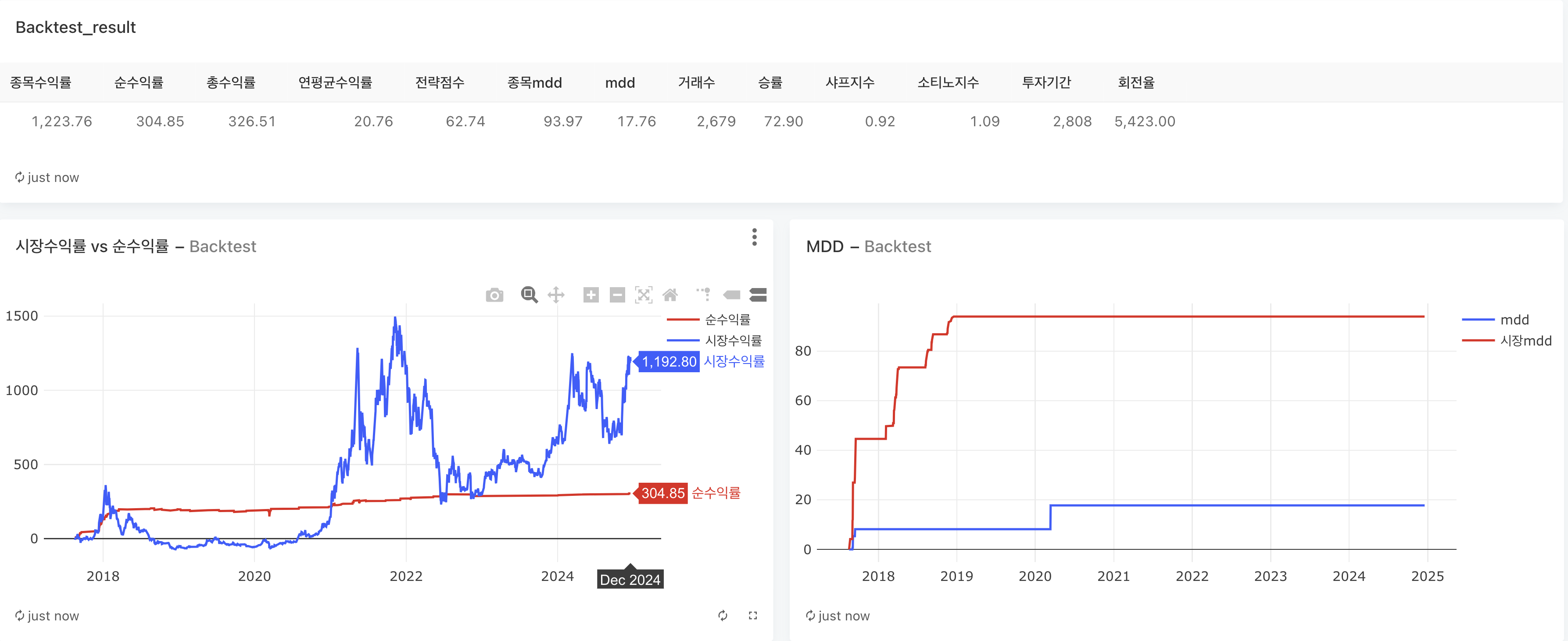Click the Autoscale axes icon

pyautogui.click(x=644, y=295)
